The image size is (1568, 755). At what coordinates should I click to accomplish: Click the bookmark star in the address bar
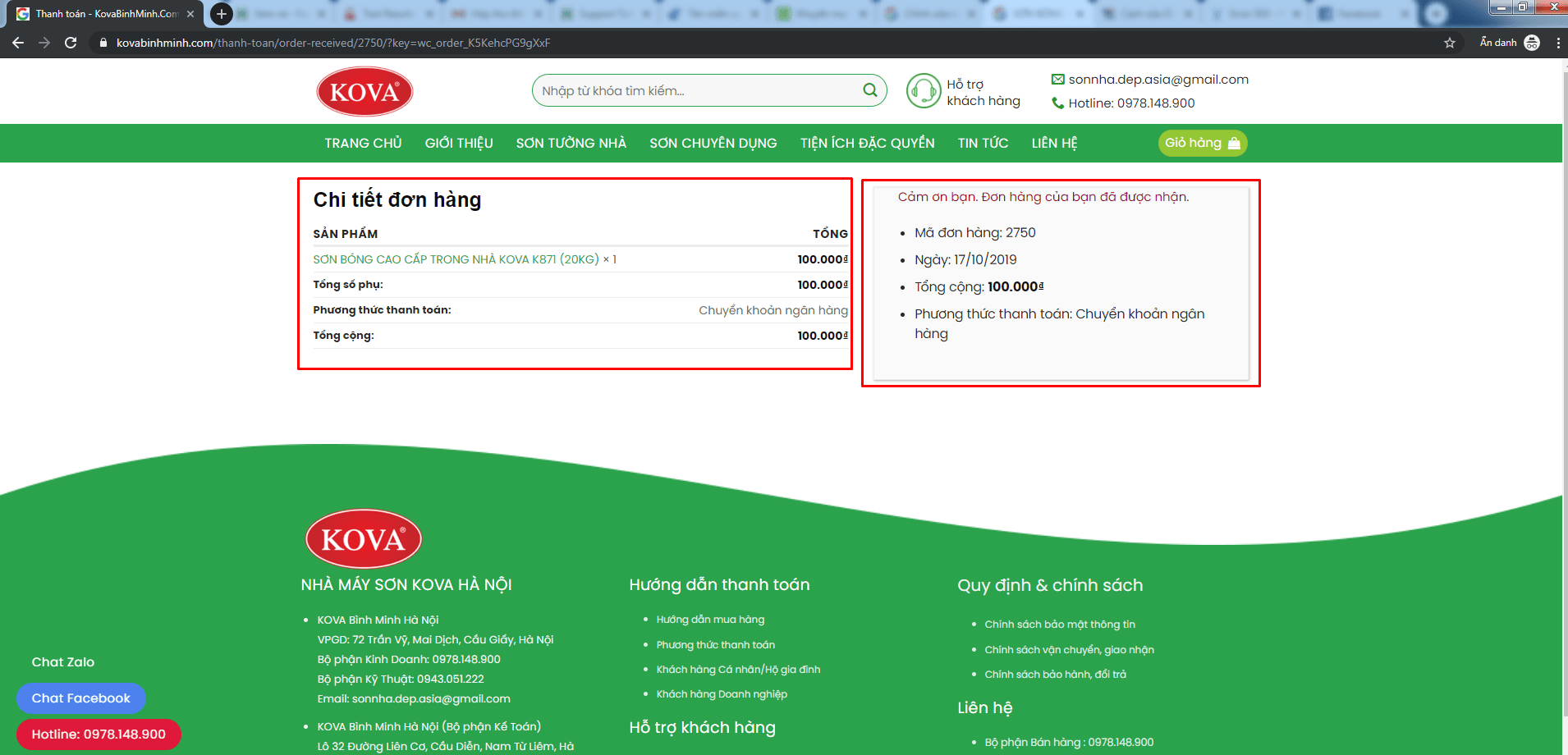(x=1450, y=42)
